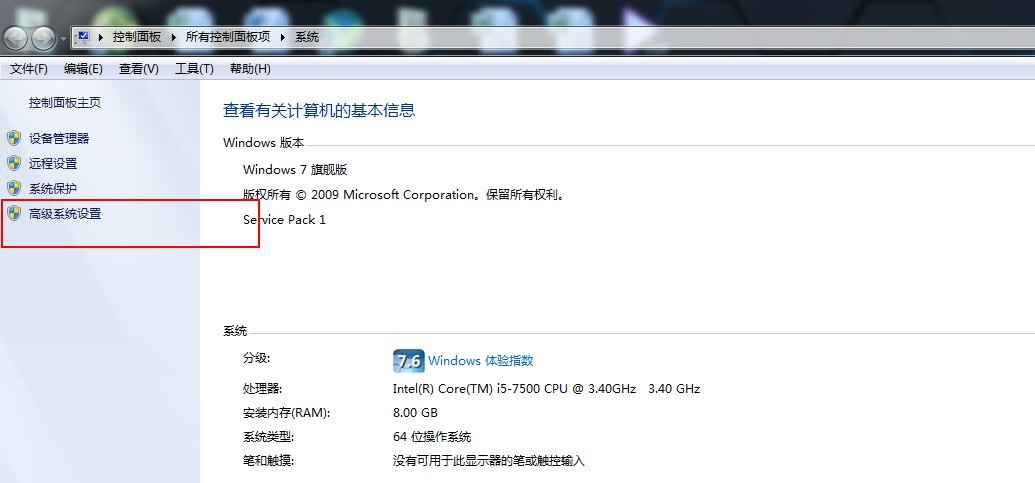Click the 处理器: label

[263, 389]
